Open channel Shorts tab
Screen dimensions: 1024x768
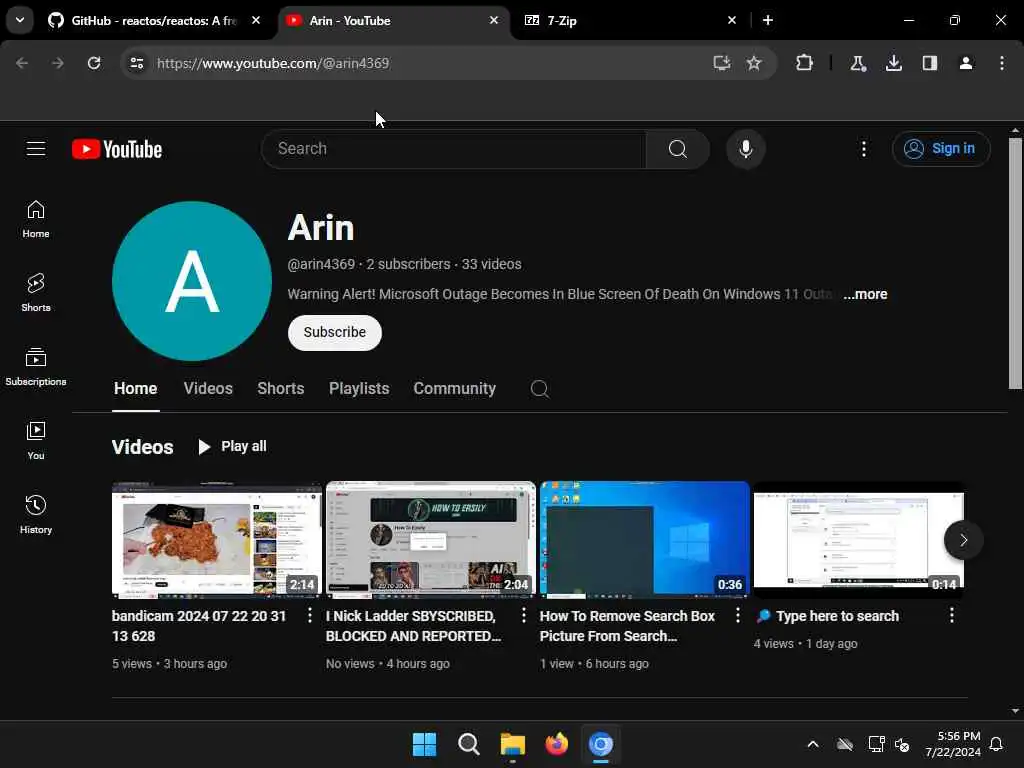point(281,389)
